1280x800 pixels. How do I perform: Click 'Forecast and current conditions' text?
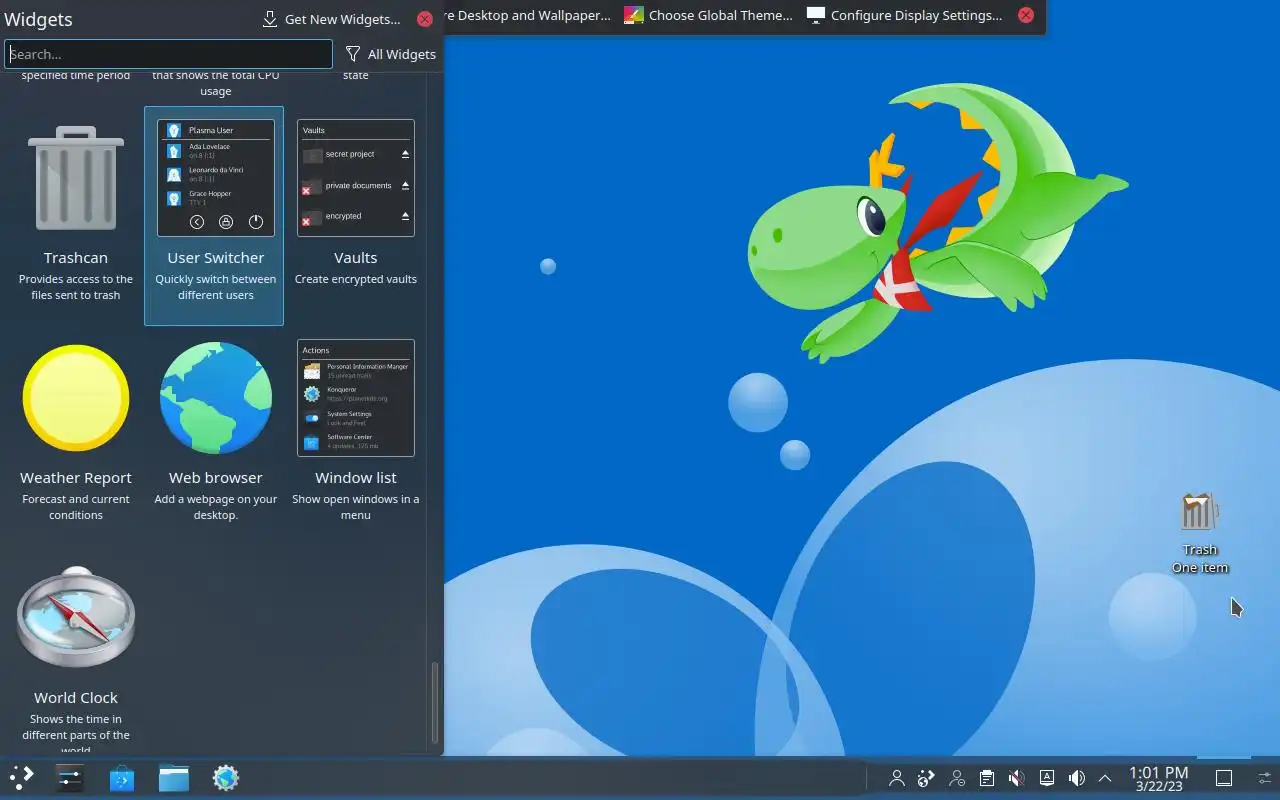[x=76, y=507]
